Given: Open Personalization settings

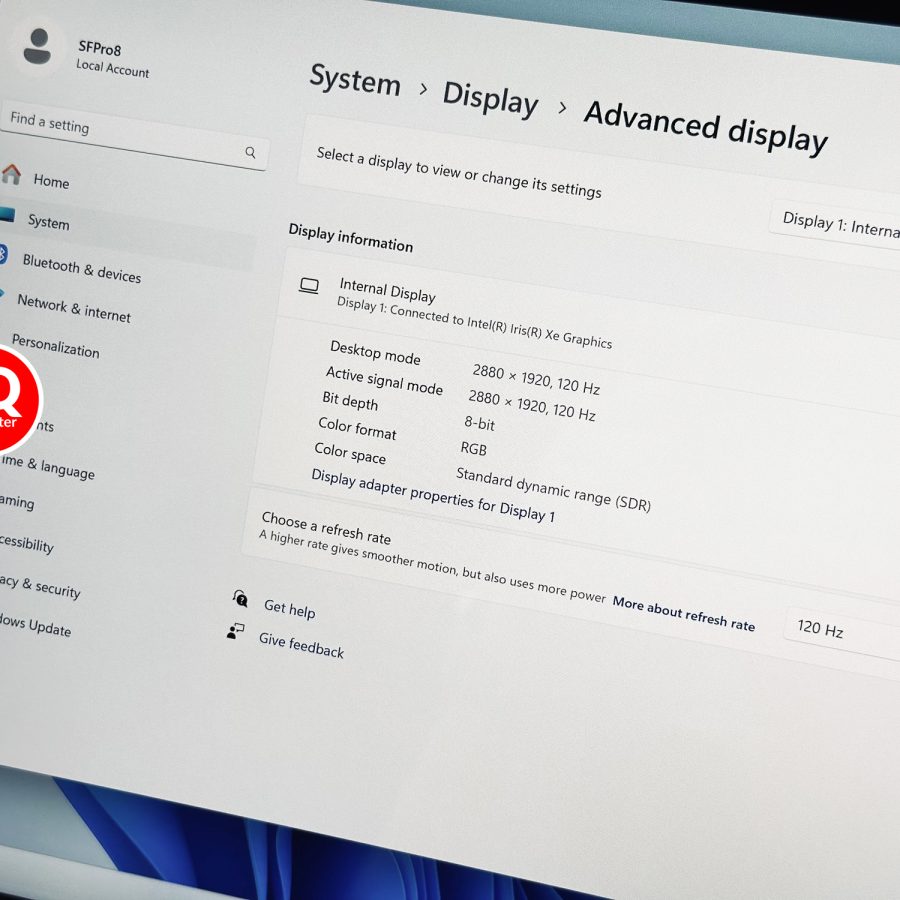Looking at the screenshot, I should coord(56,346).
